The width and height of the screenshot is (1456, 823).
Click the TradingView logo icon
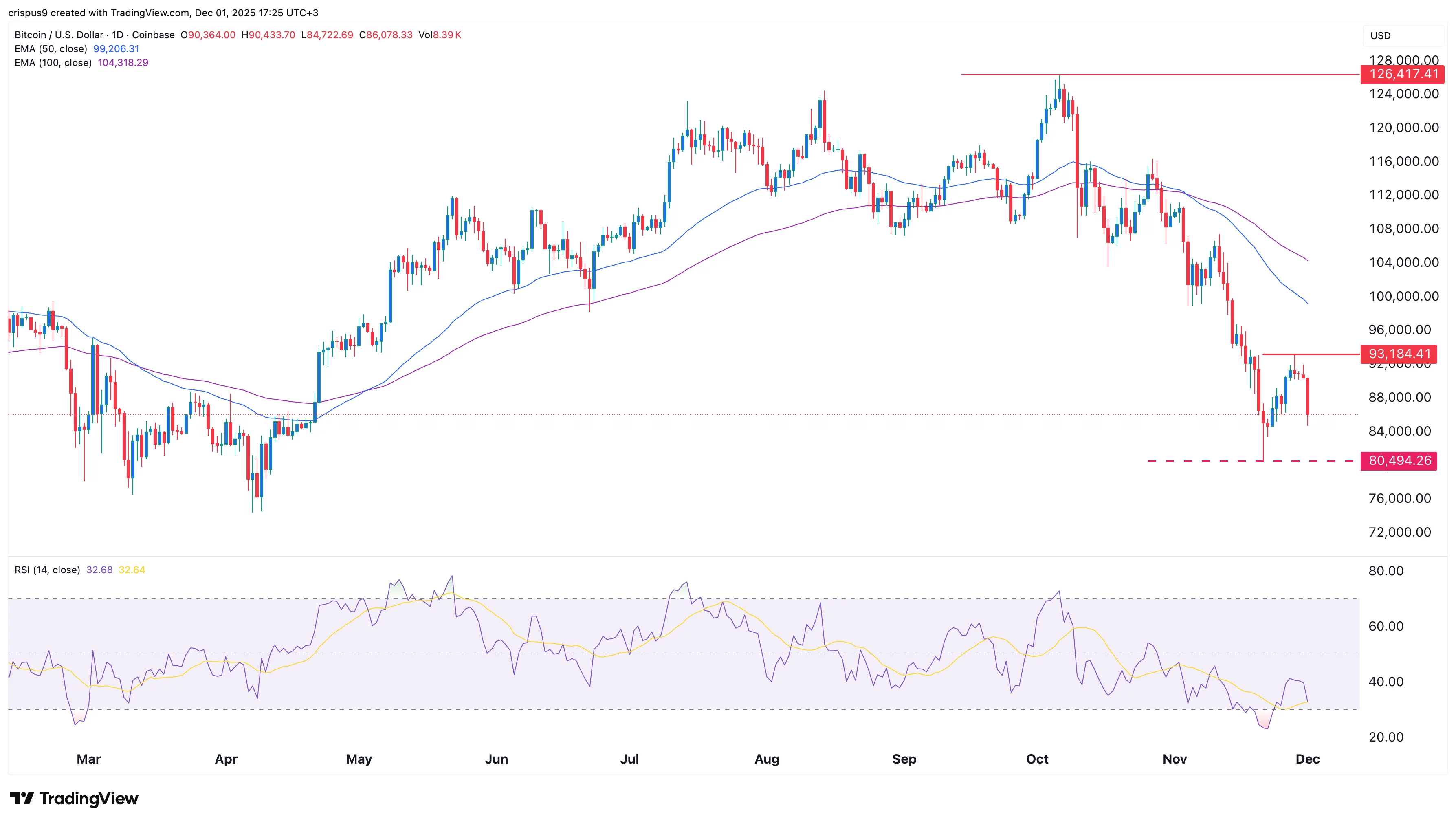[x=22, y=798]
